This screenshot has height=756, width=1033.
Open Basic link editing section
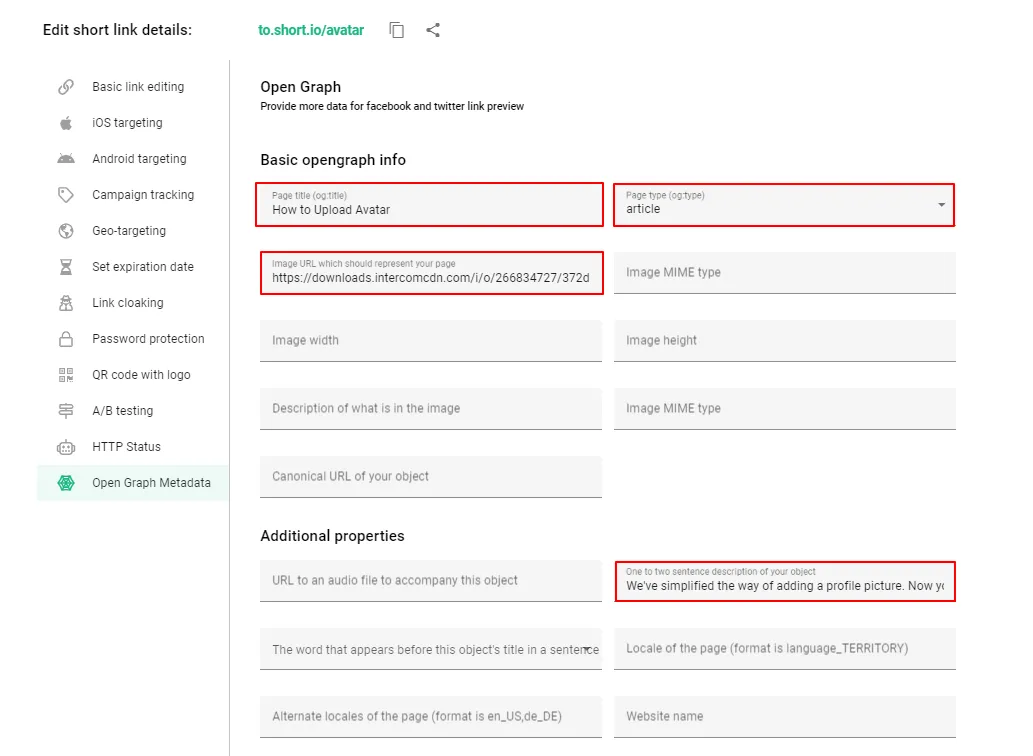tap(133, 87)
